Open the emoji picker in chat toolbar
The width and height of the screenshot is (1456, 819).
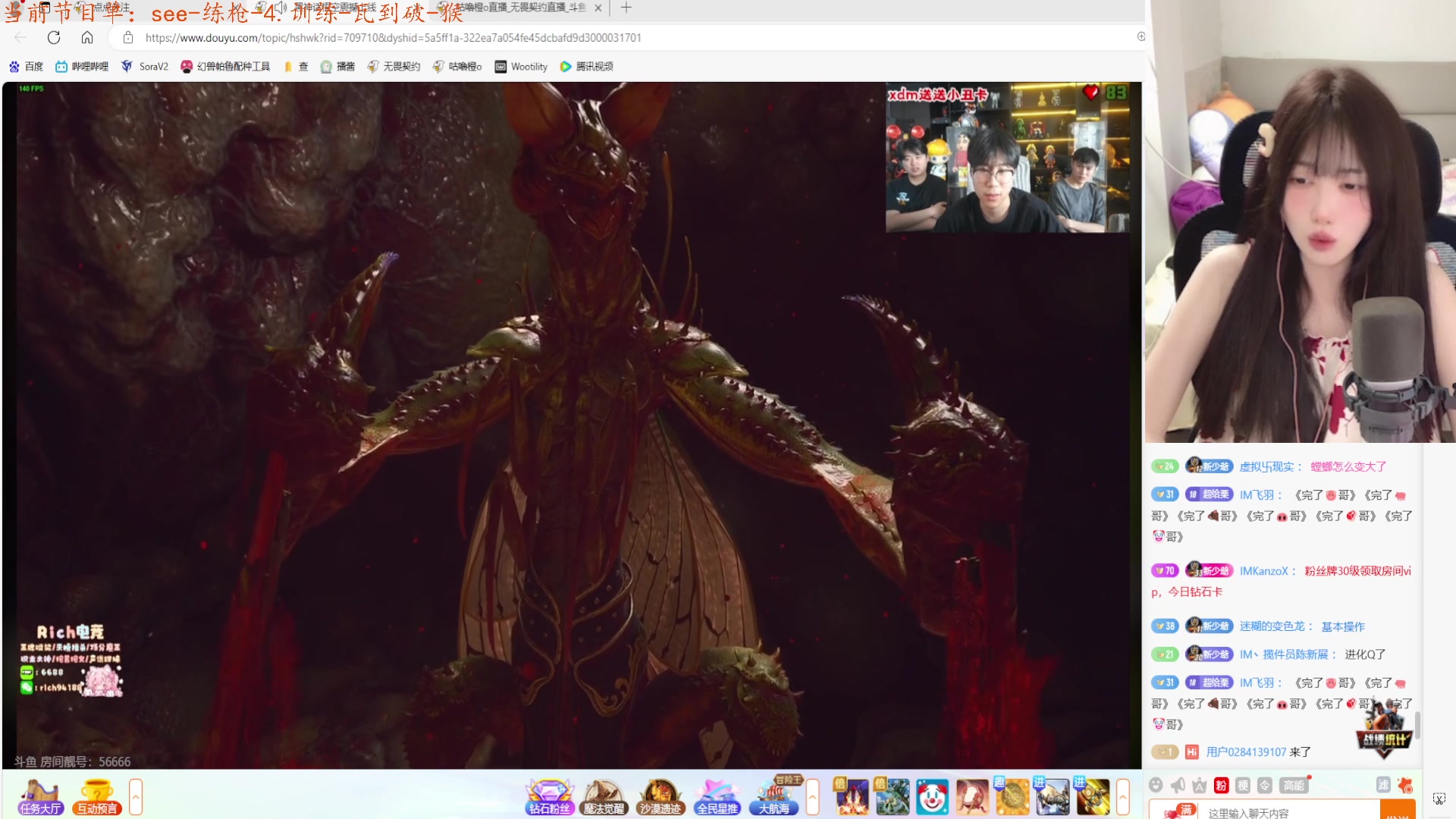(x=1156, y=785)
